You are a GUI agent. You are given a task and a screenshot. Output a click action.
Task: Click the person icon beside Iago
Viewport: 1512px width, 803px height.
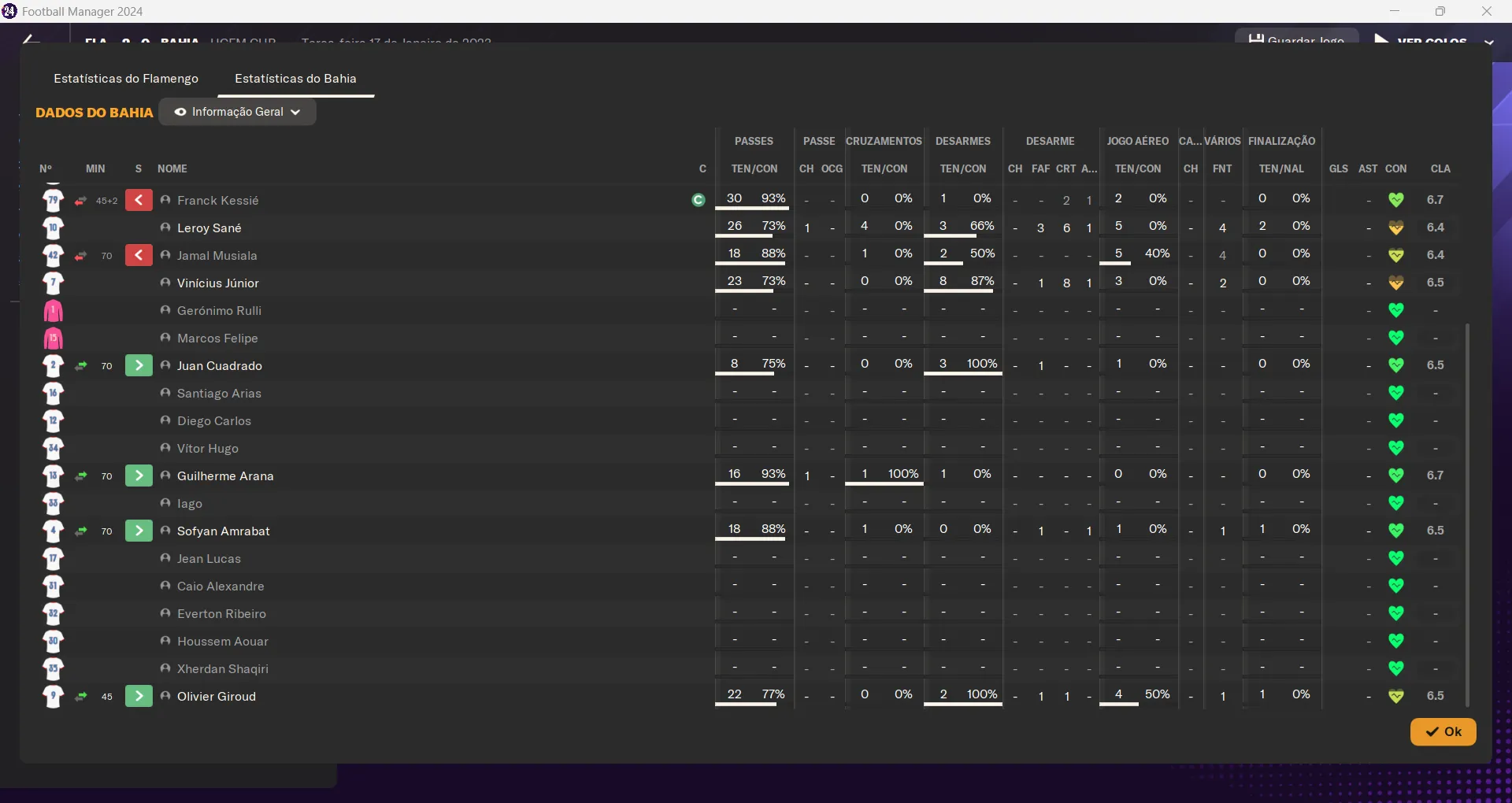tap(165, 503)
